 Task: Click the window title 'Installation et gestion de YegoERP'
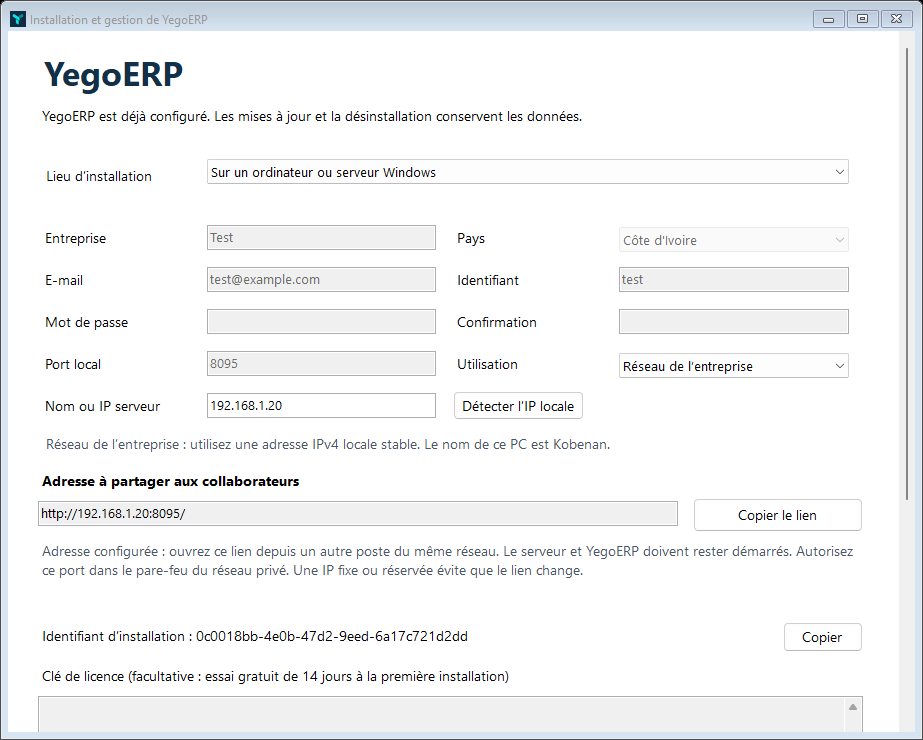[119, 19]
